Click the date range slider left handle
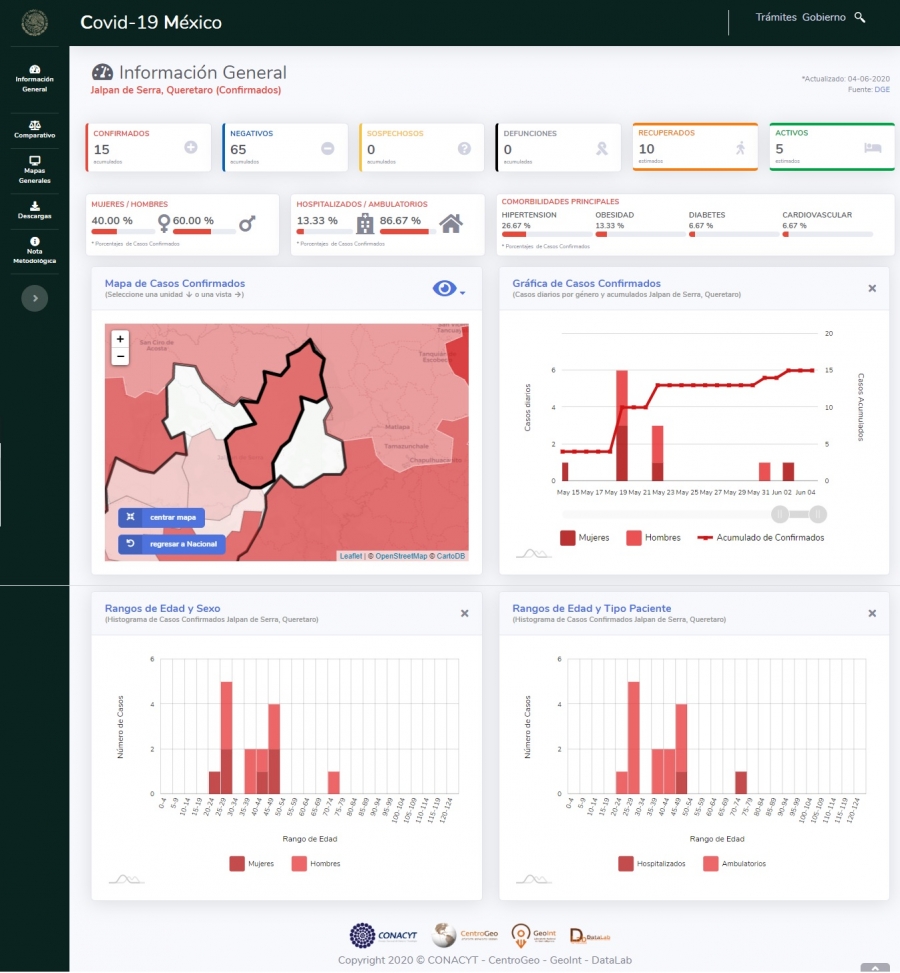900x973 pixels. (779, 514)
